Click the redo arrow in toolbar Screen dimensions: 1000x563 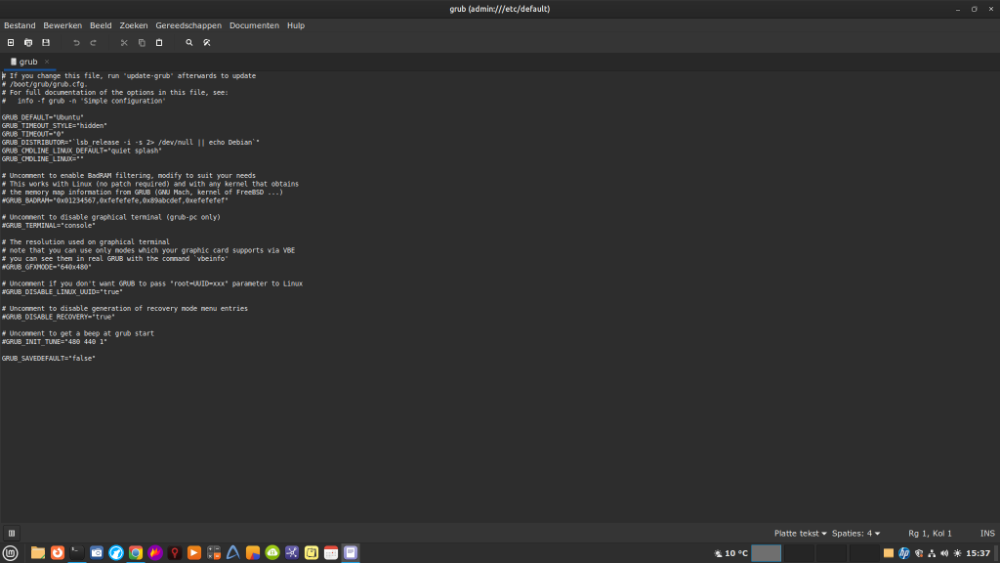pyautogui.click(x=93, y=43)
